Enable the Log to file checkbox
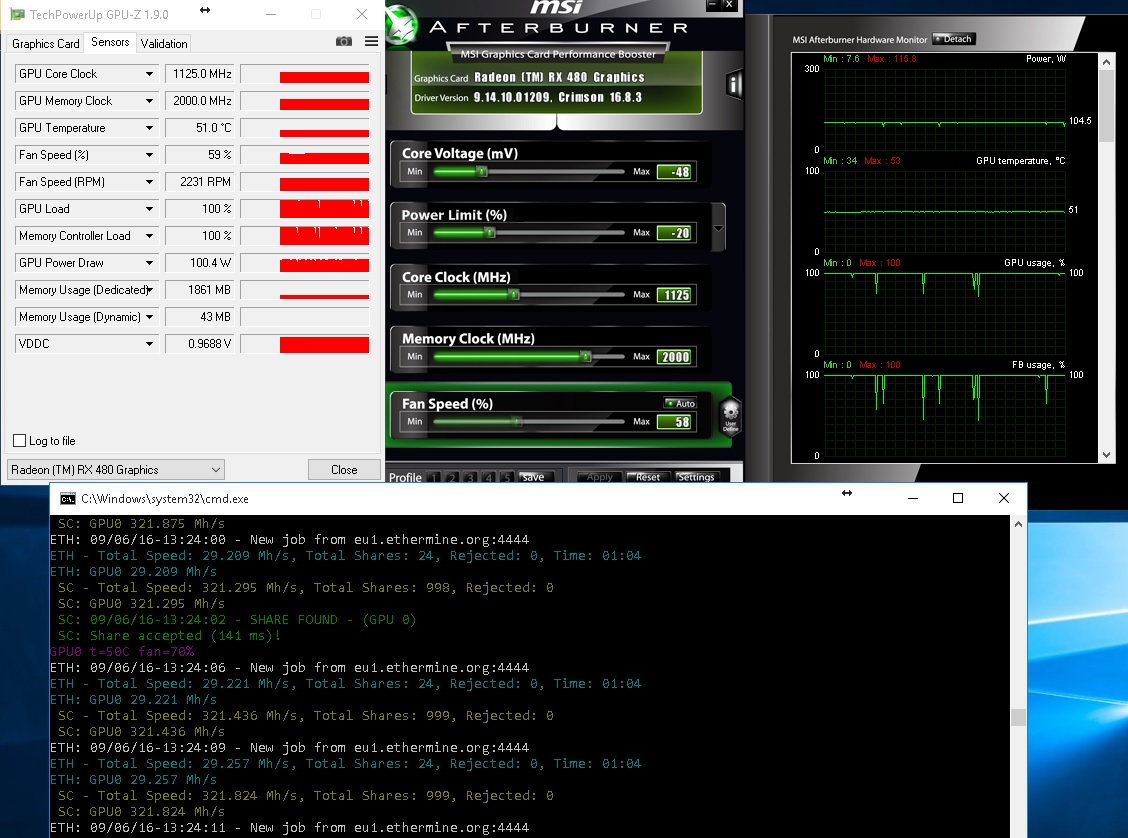1128x838 pixels. 19,441
